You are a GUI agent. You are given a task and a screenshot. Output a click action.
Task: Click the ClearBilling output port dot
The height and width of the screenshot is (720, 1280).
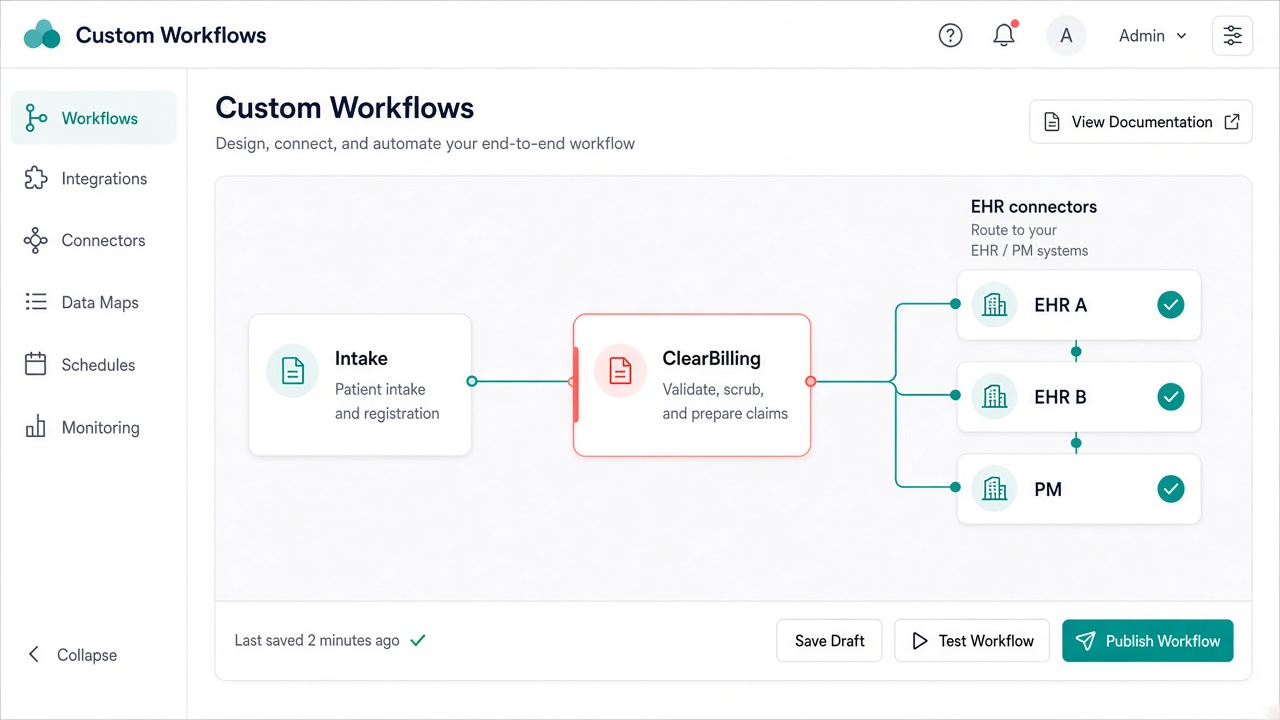coord(811,381)
